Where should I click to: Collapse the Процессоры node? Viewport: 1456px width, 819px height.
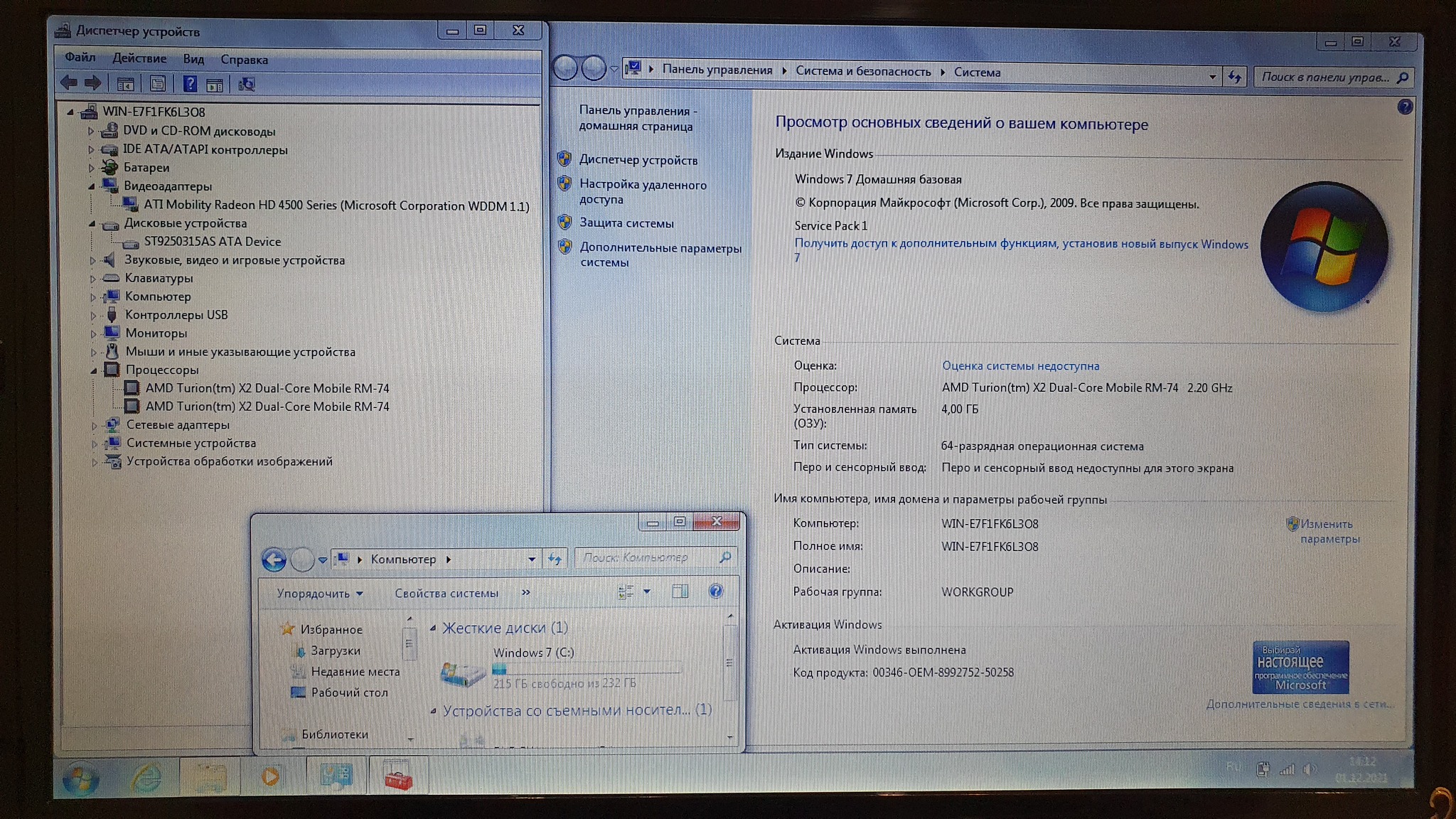[94, 370]
